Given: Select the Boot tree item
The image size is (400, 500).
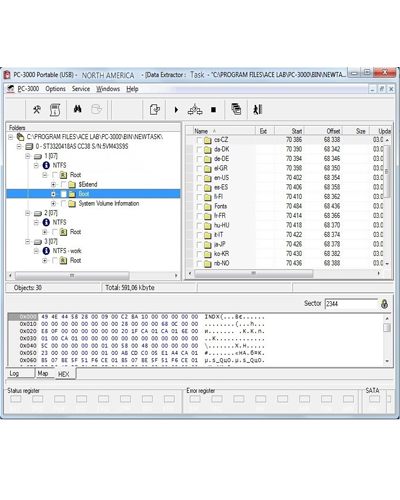Looking at the screenshot, I should point(84,194).
